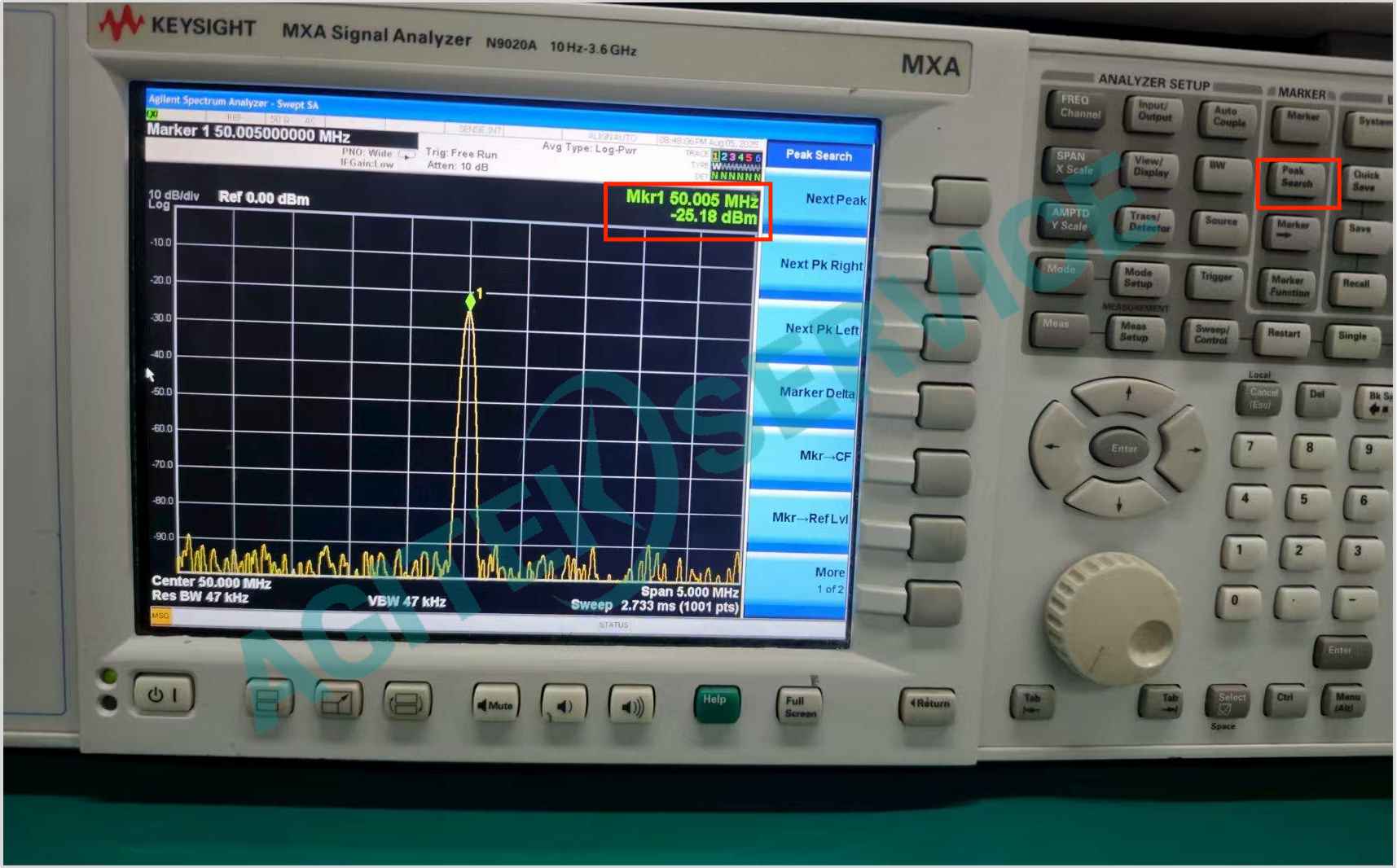Hit the Marker → key
This screenshot has width=1397, height=868.
coord(1292,232)
